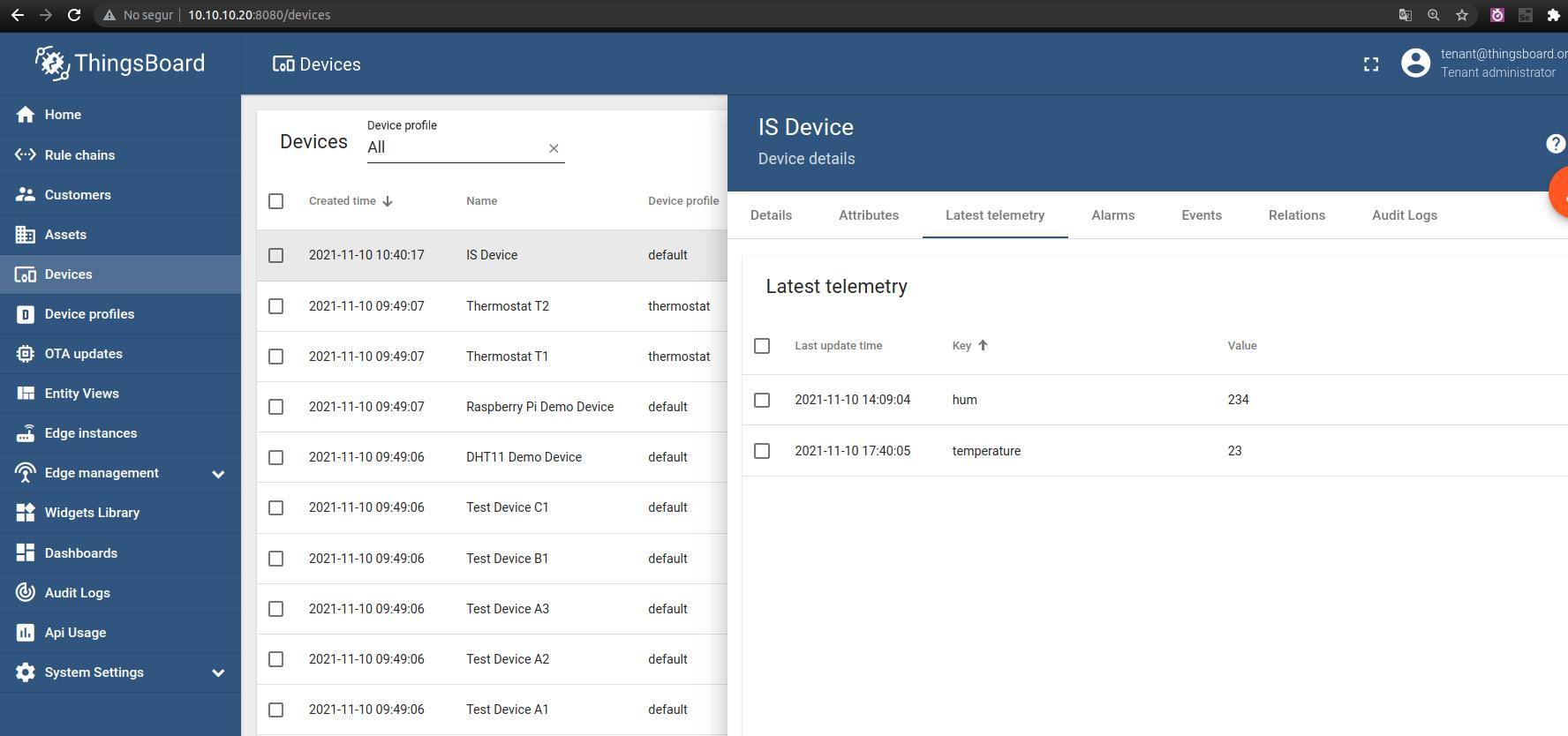Expand the Edge management menu
Image resolution: width=1568 pixels, height=736 pixels.
pos(218,474)
